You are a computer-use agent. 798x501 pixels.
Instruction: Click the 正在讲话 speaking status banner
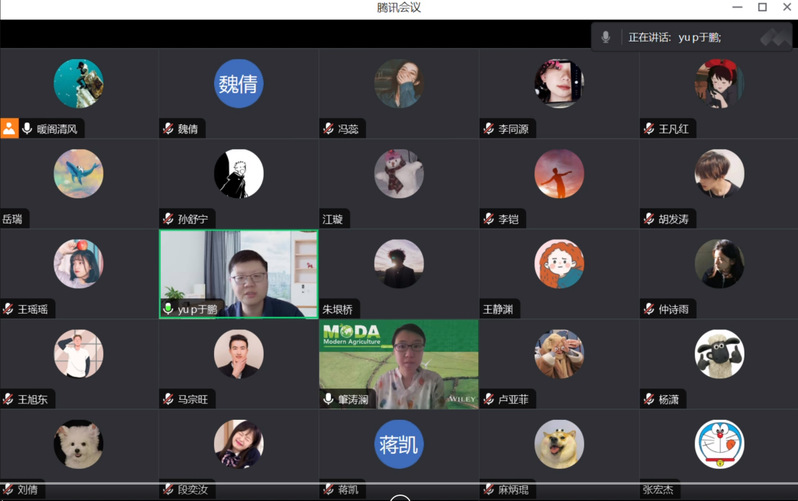(690, 37)
